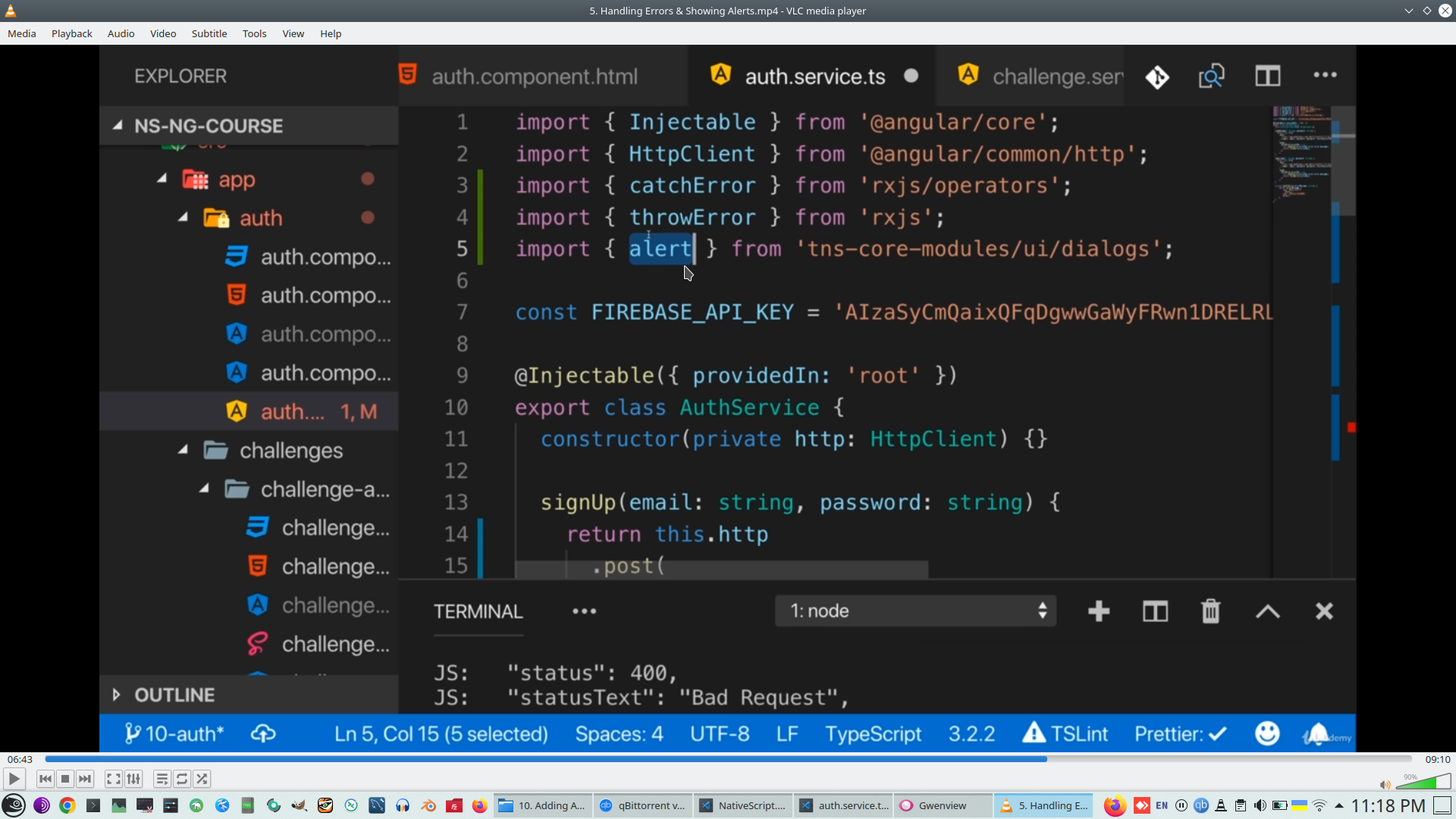1456x819 pixels.
Task: Click the video seek progress bar
Action: point(728,759)
